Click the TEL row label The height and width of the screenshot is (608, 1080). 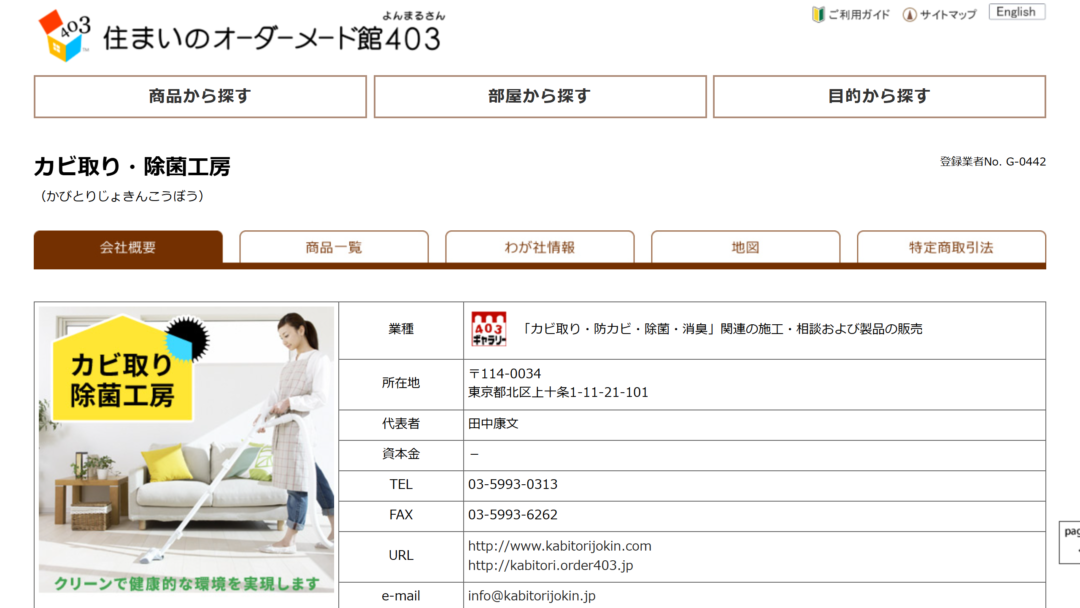pos(401,485)
